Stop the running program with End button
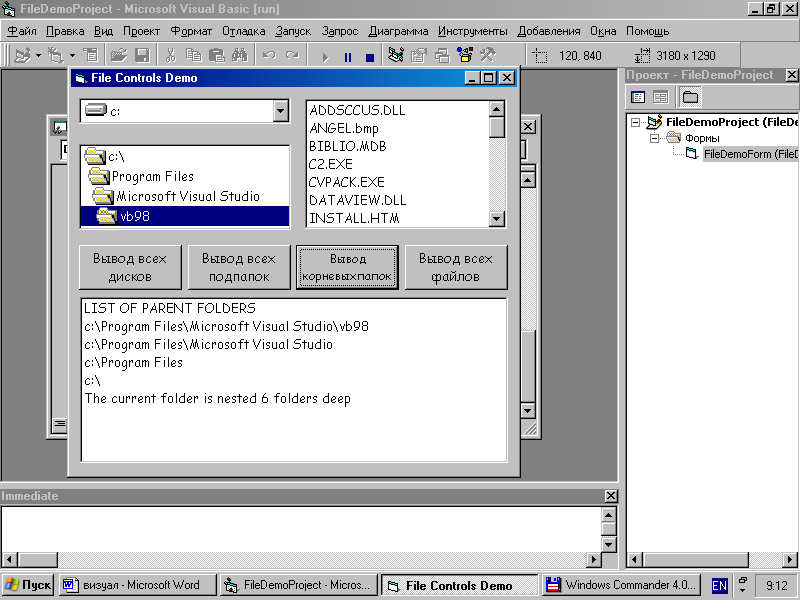The image size is (800, 600). [370, 56]
